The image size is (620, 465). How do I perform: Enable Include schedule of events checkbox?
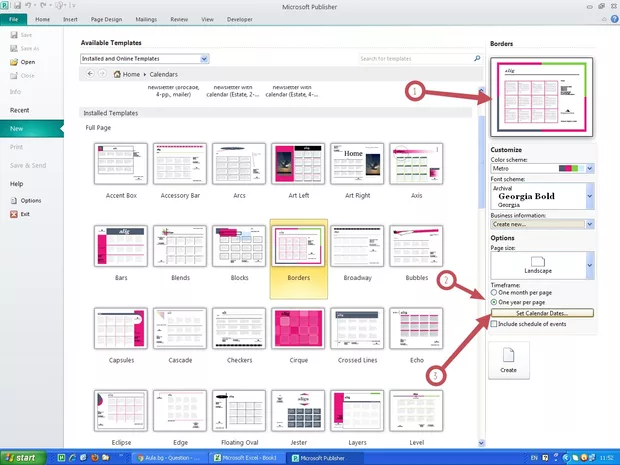tap(494, 324)
